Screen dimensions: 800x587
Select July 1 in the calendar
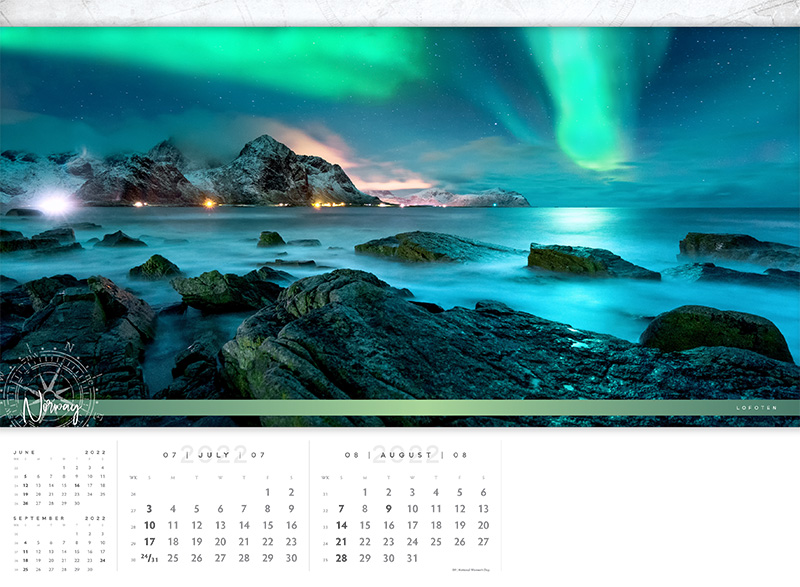[267, 492]
